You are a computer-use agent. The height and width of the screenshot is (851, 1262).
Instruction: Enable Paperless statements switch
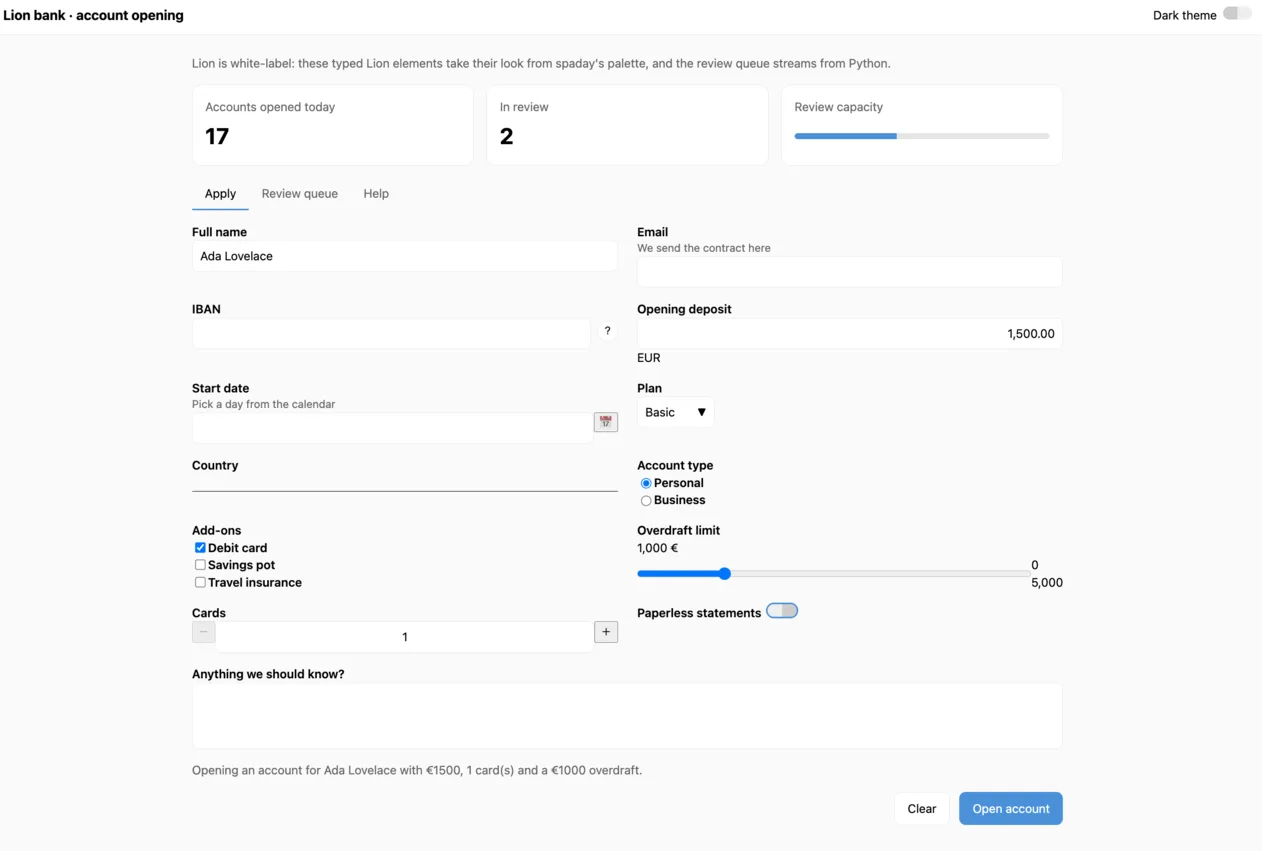(782, 611)
